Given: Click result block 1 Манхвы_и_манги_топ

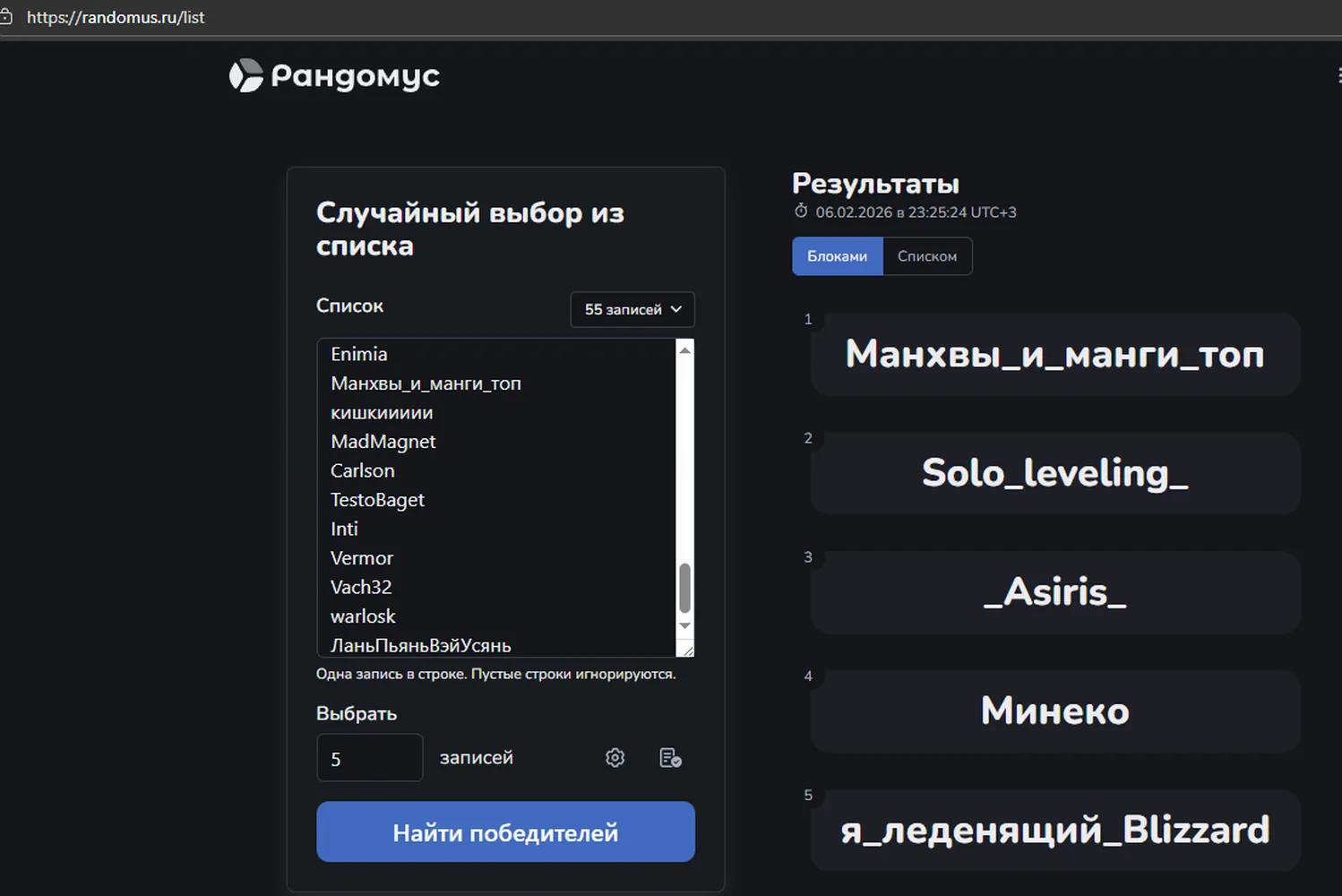Looking at the screenshot, I should tap(1055, 355).
